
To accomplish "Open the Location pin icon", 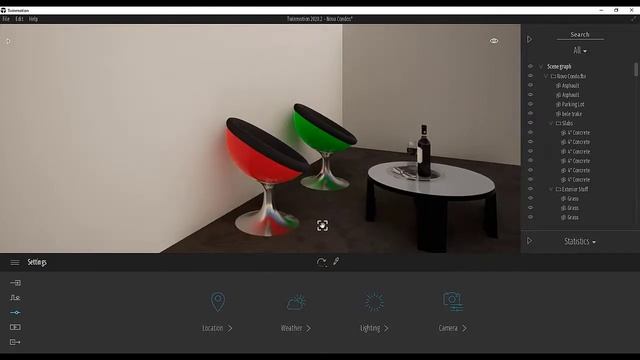I will coord(218,302).
